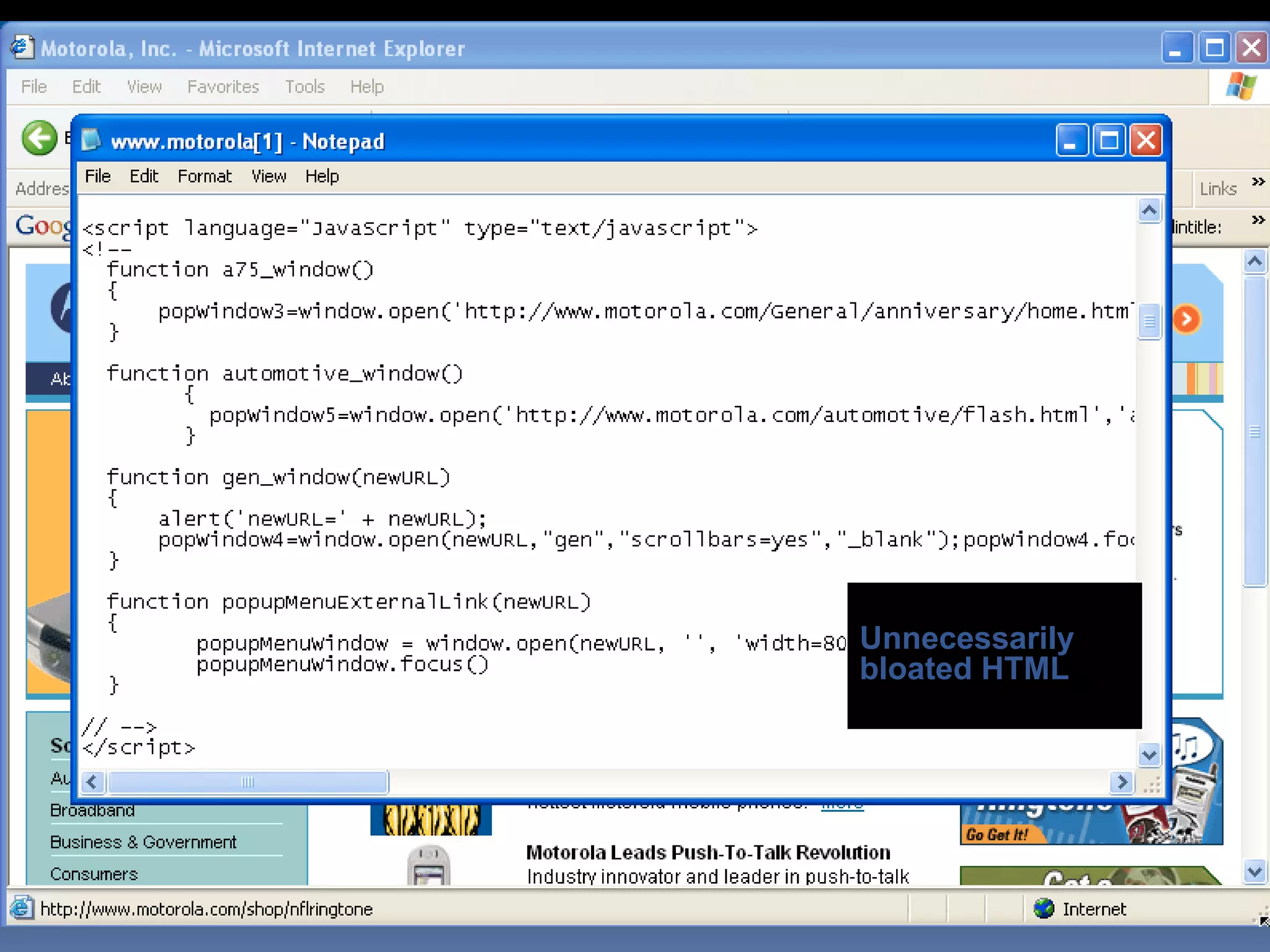This screenshot has height=952, width=1270.
Task: Click the 'popupMenuWindow.focus()' line
Action: click(x=342, y=664)
